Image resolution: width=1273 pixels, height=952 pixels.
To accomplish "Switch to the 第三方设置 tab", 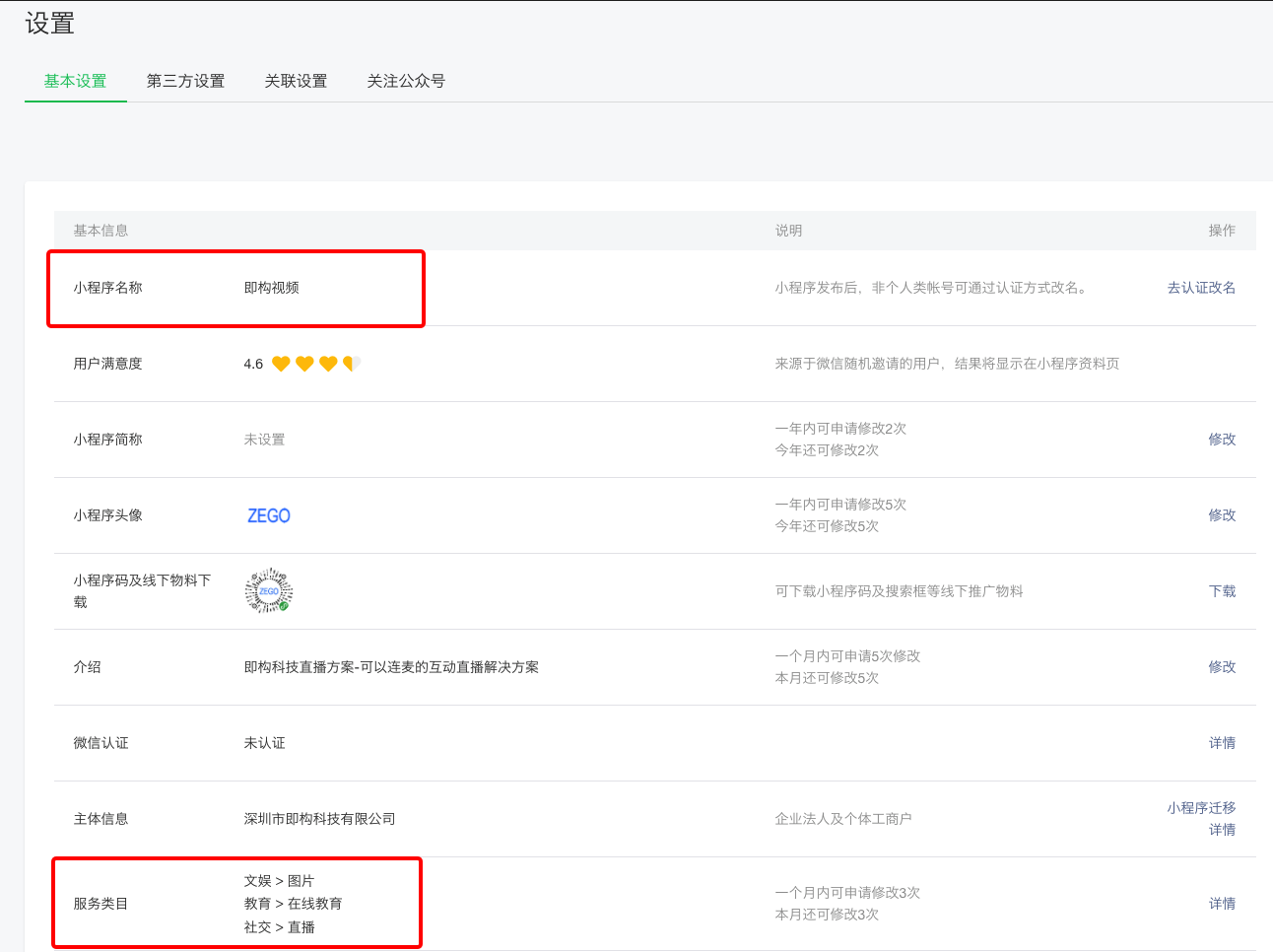I will [185, 81].
